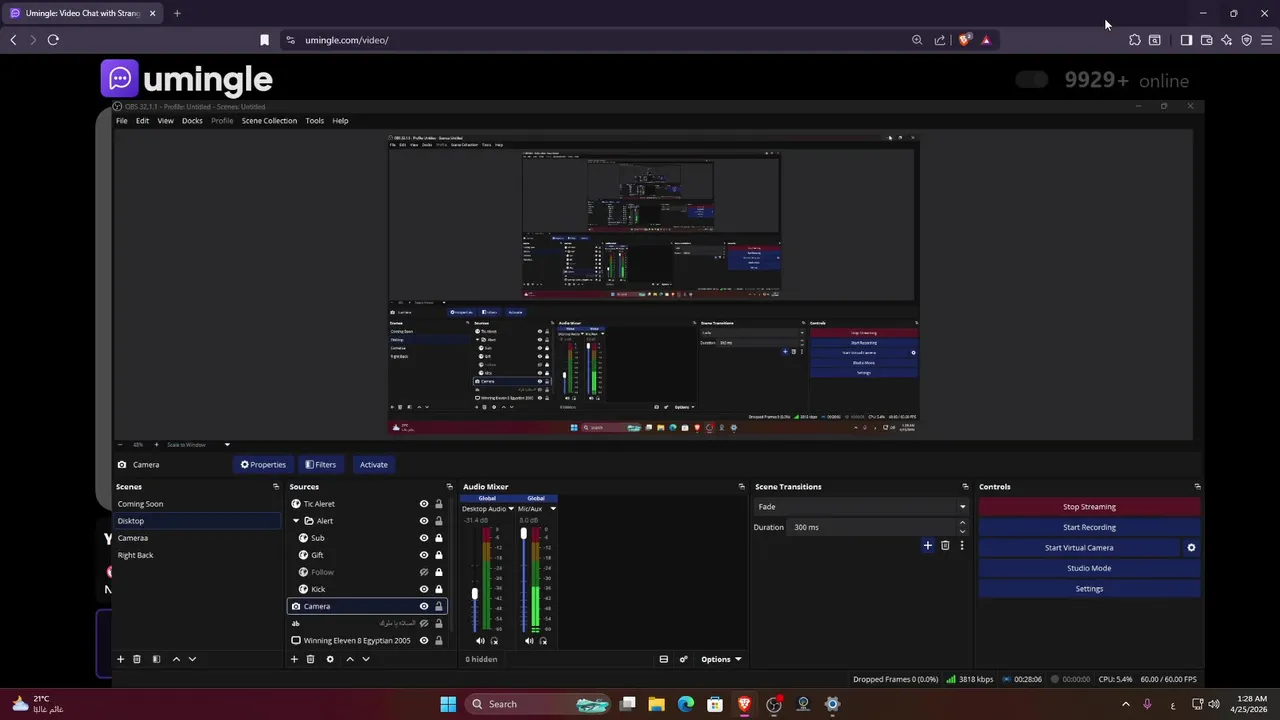Remove scene transition trash icon
The image size is (1280, 720).
point(945,545)
